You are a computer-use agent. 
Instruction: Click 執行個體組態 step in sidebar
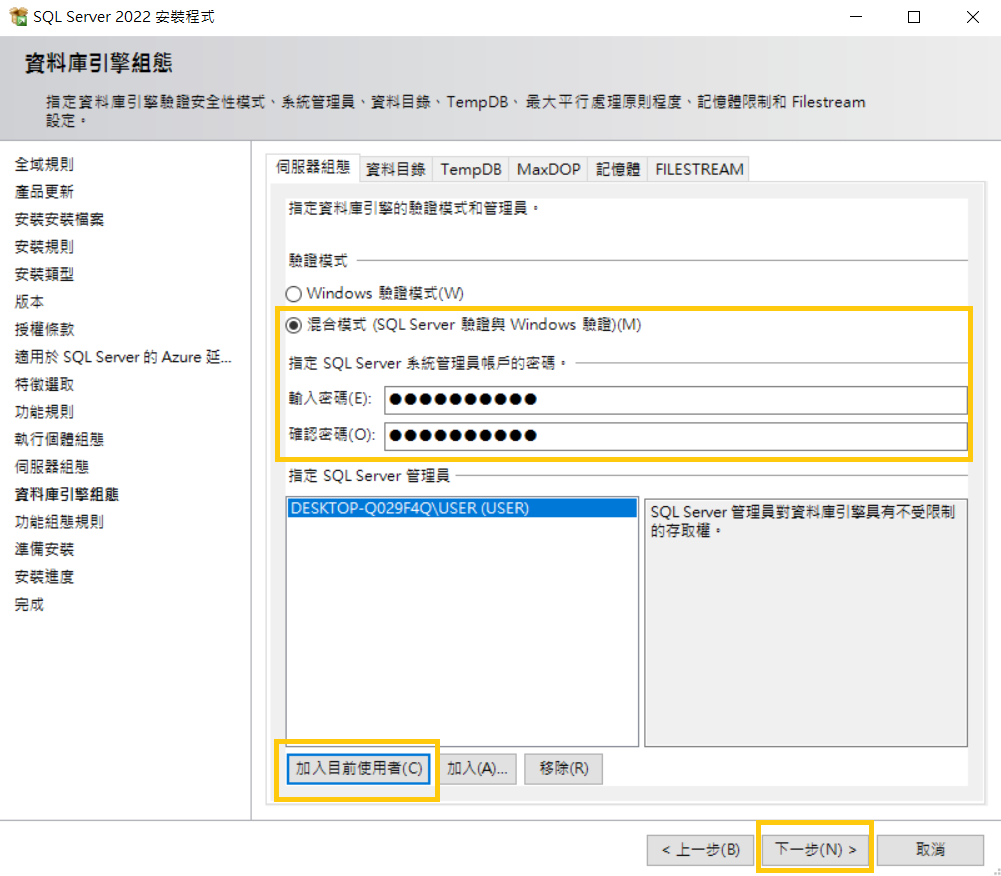click(x=59, y=439)
